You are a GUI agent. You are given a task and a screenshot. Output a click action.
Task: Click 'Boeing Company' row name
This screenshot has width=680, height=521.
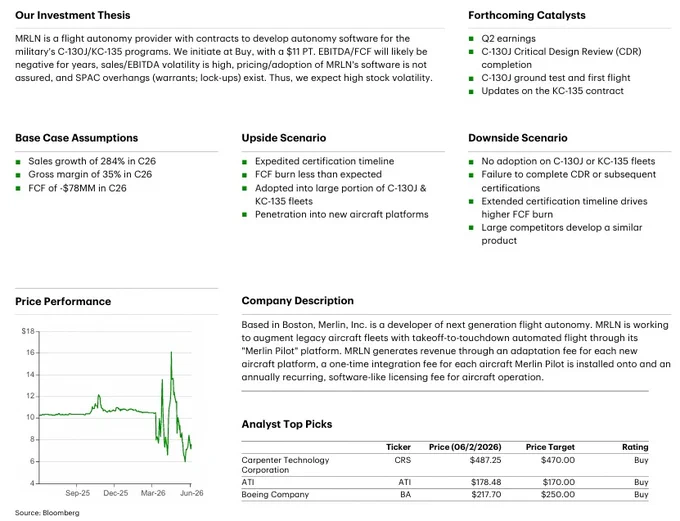tap(275, 494)
